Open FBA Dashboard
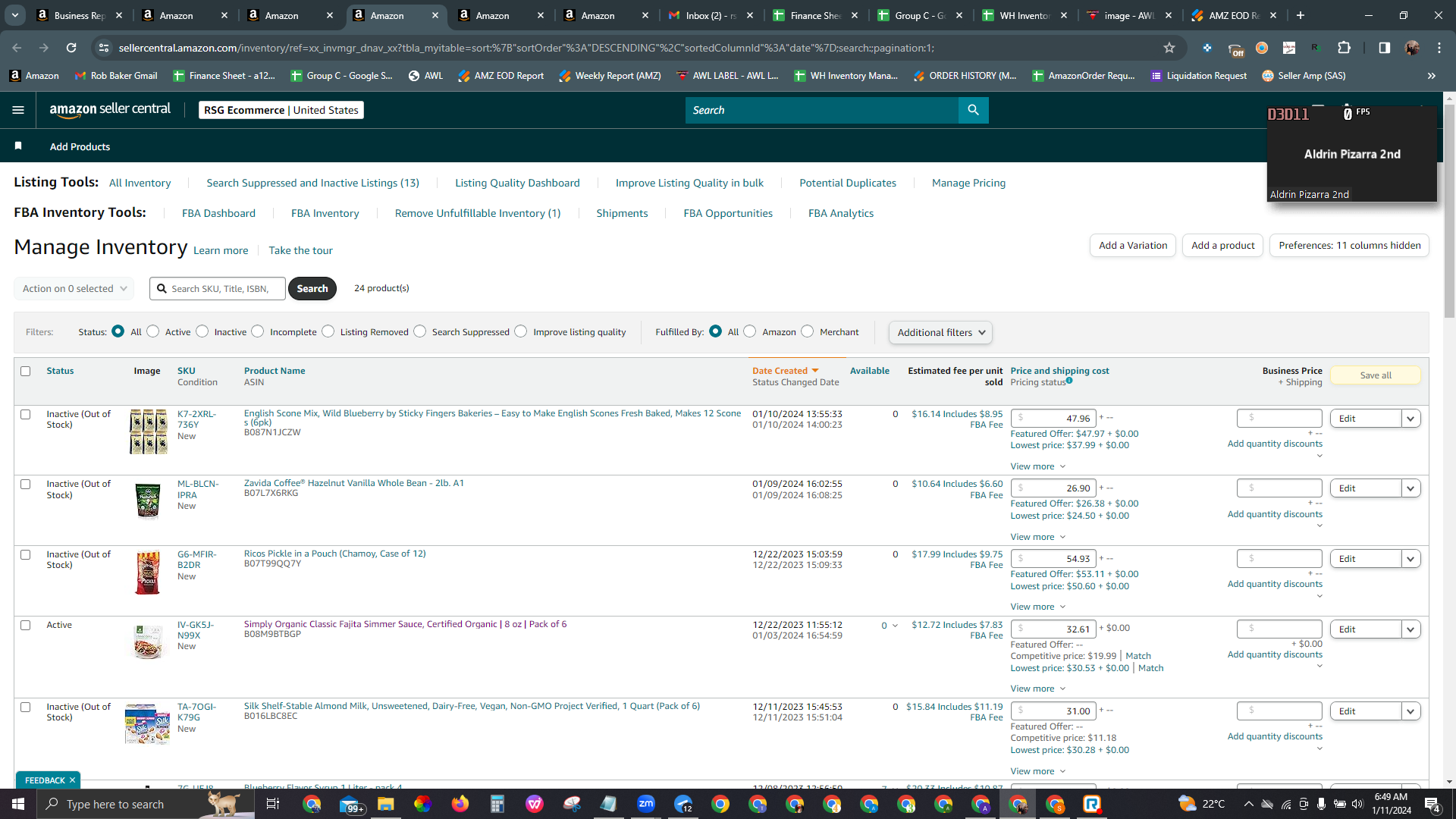Screen dimensions: 1456x819 click(x=218, y=213)
